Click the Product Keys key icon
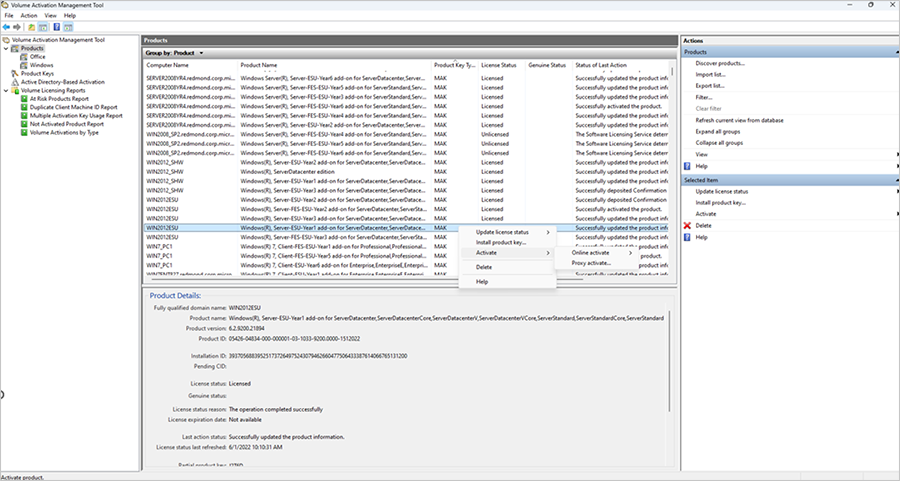This screenshot has width=900, height=481. pos(15,73)
